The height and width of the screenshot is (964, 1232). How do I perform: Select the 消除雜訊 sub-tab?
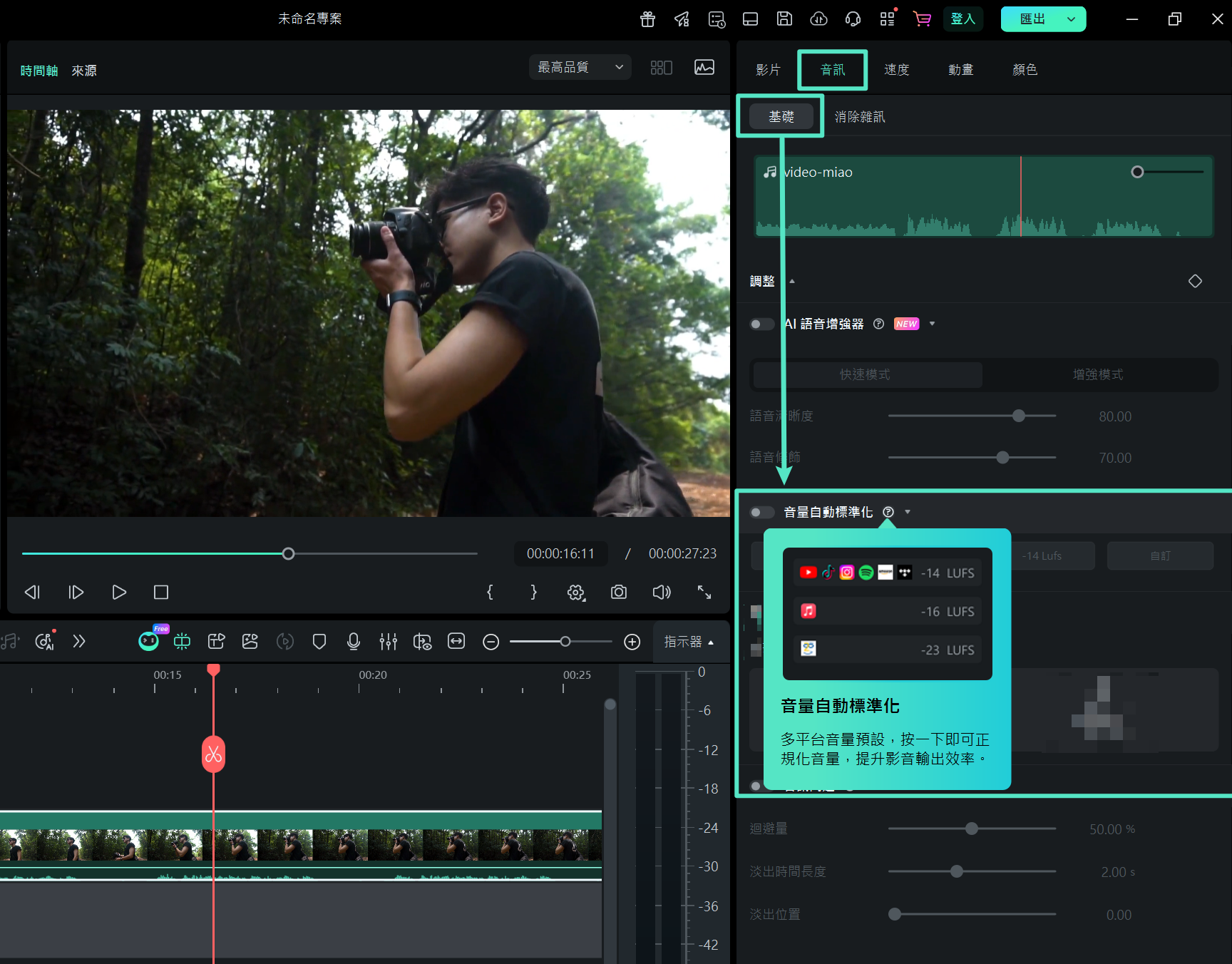(860, 117)
